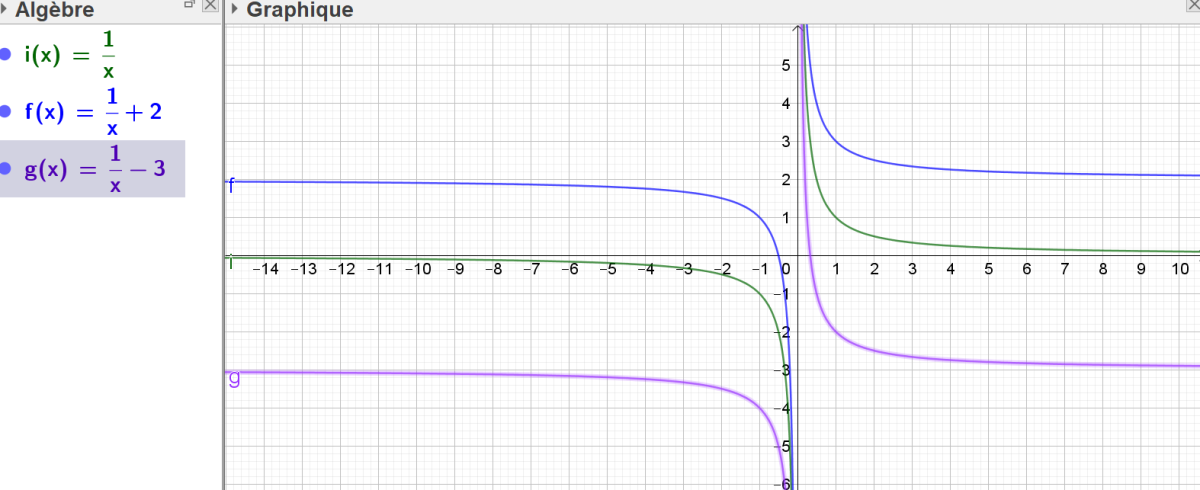
Task: Click the green label i near the x-axis
Action: (x=231, y=262)
